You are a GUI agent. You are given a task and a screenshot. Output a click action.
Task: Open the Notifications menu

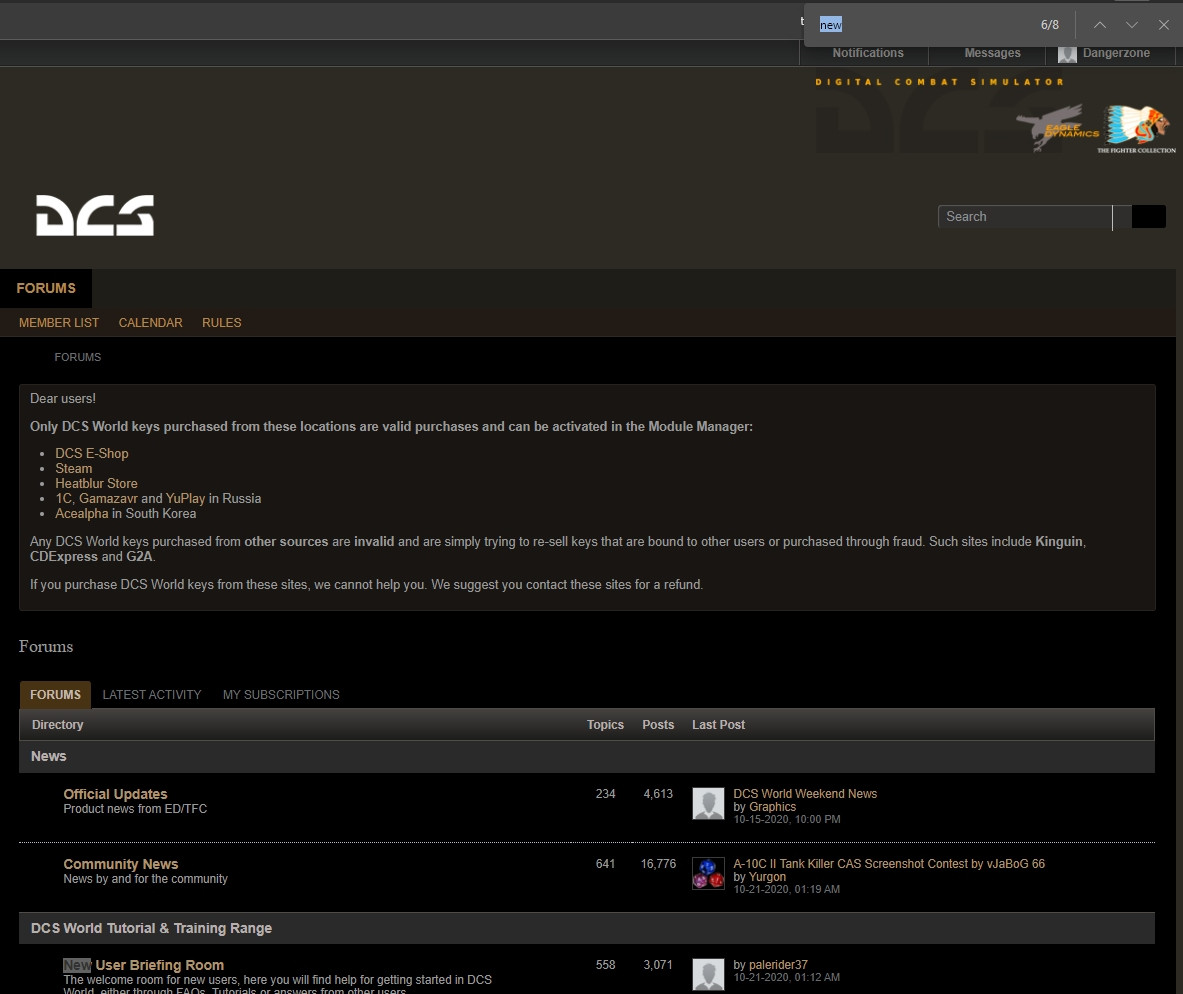point(868,53)
